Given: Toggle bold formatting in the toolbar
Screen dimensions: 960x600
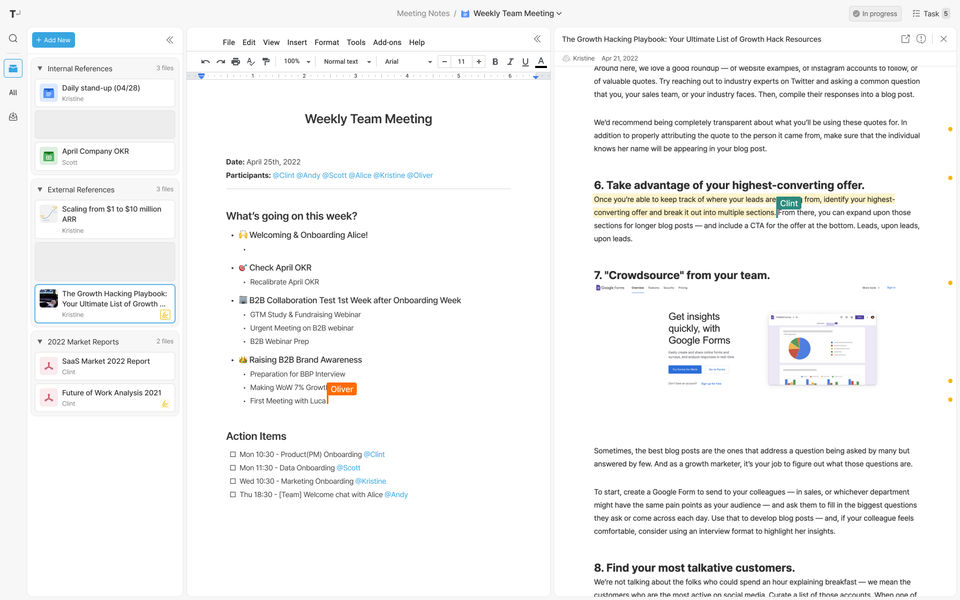Looking at the screenshot, I should point(494,61).
